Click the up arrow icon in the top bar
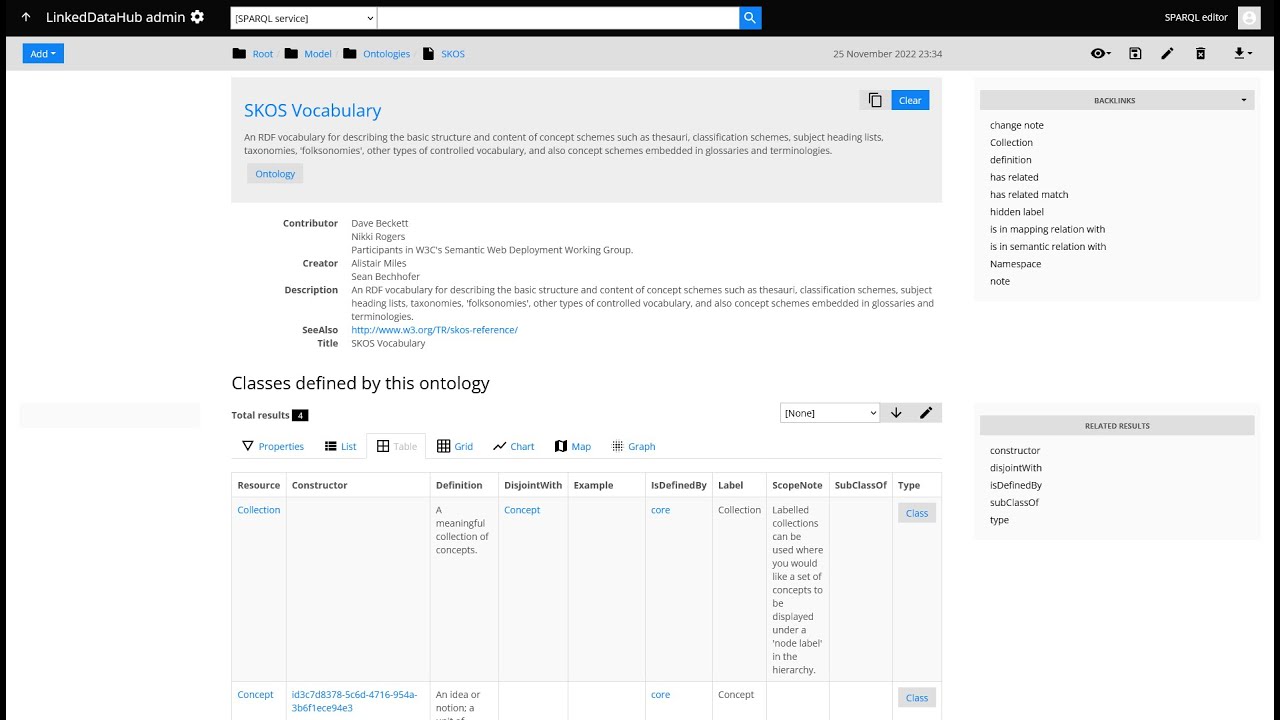Screen dimensions: 1280x720 tap(25, 17)
